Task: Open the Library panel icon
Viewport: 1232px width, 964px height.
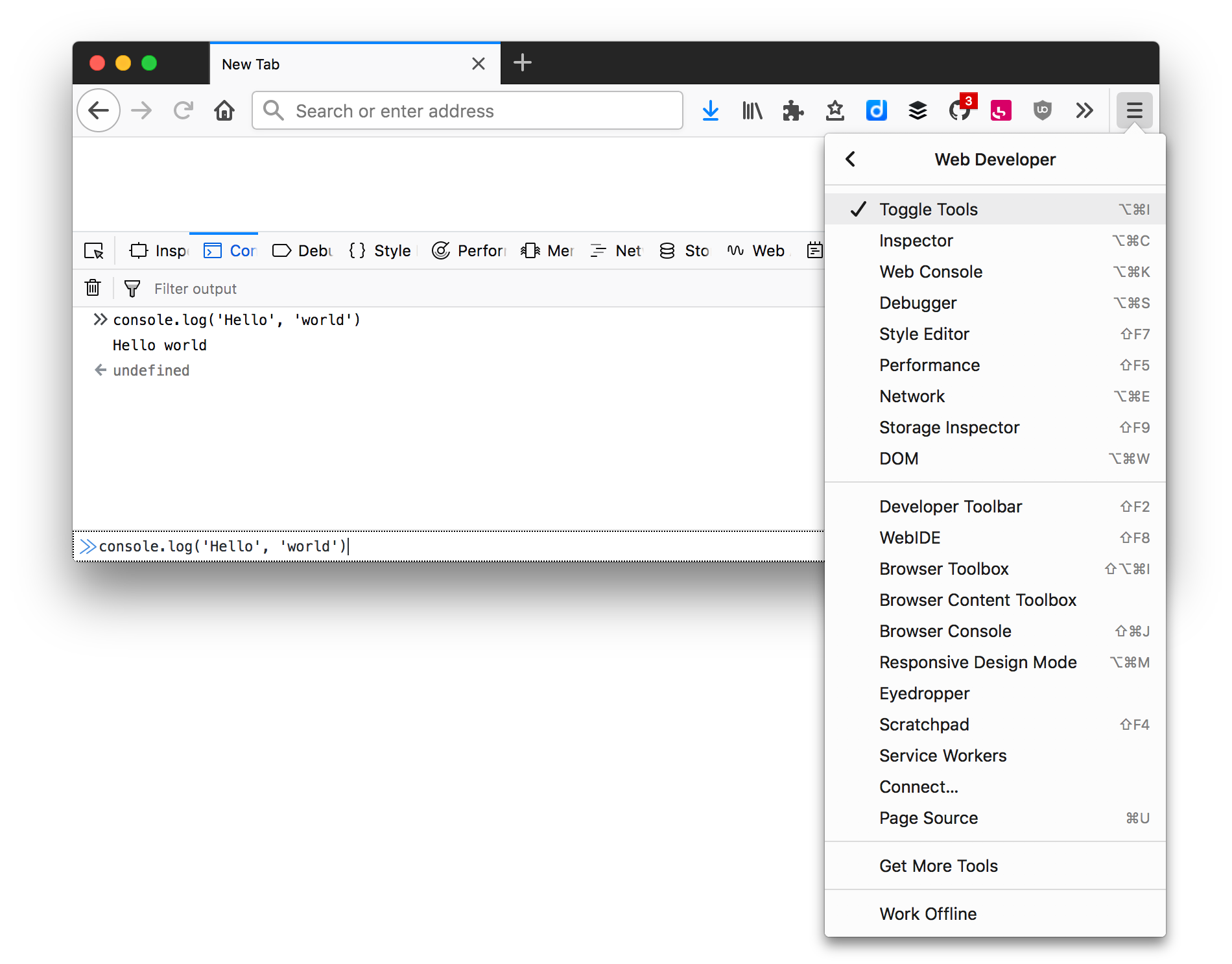Action: tap(752, 110)
